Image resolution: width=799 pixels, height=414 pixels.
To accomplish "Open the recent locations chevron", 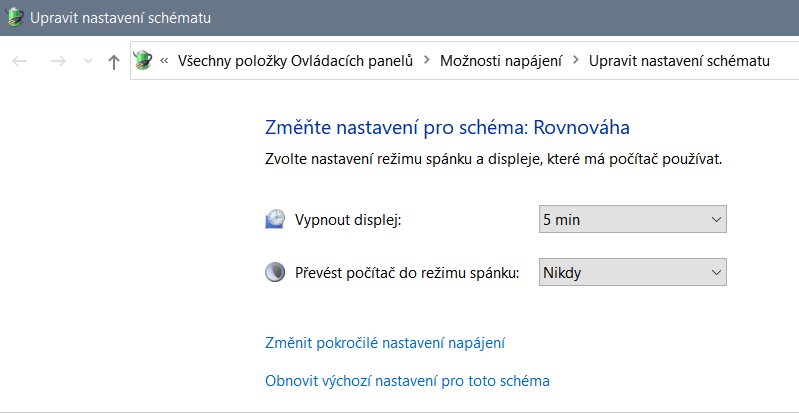I will point(88,62).
